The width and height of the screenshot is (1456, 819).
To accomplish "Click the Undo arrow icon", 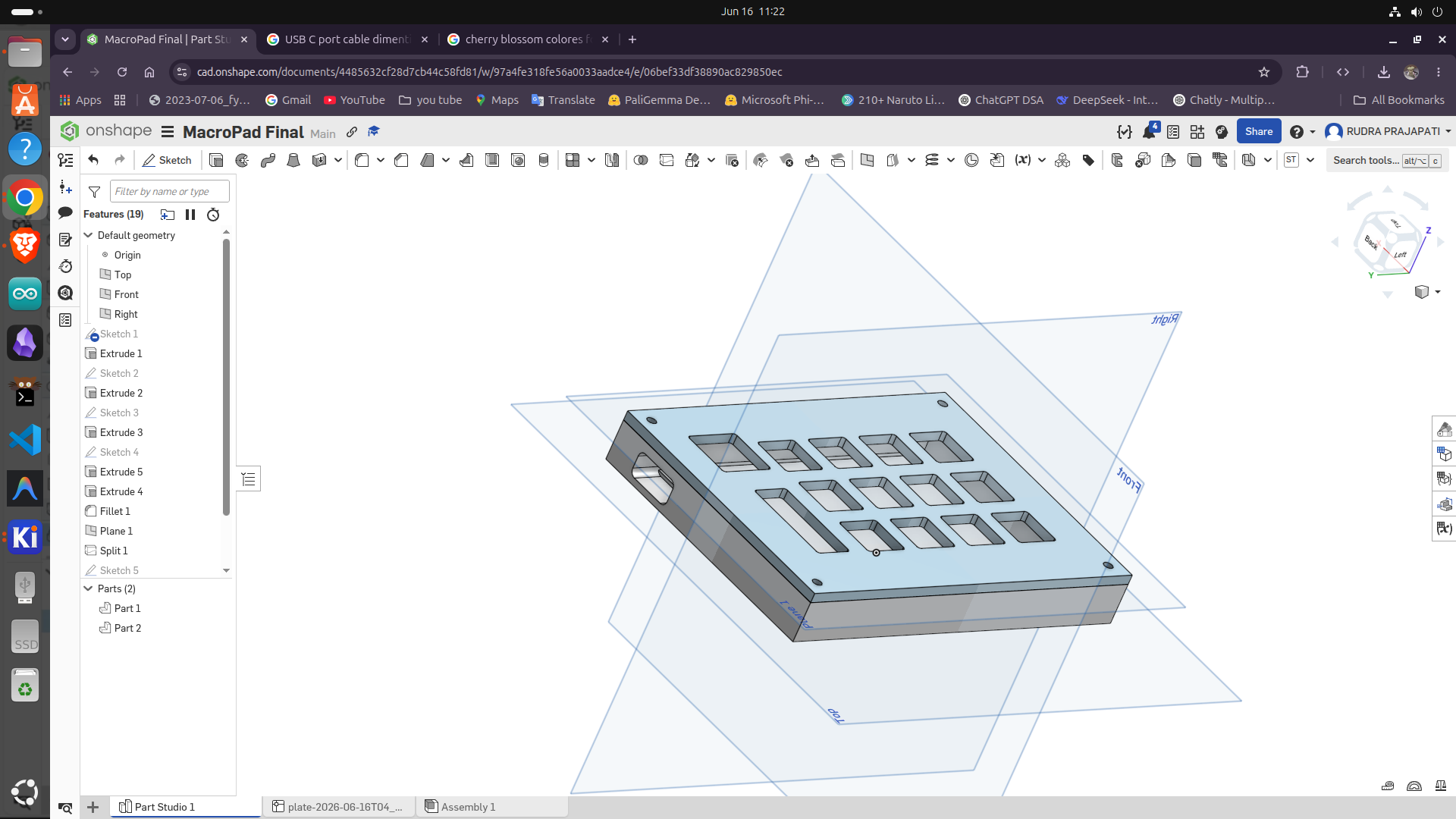I will [x=93, y=160].
